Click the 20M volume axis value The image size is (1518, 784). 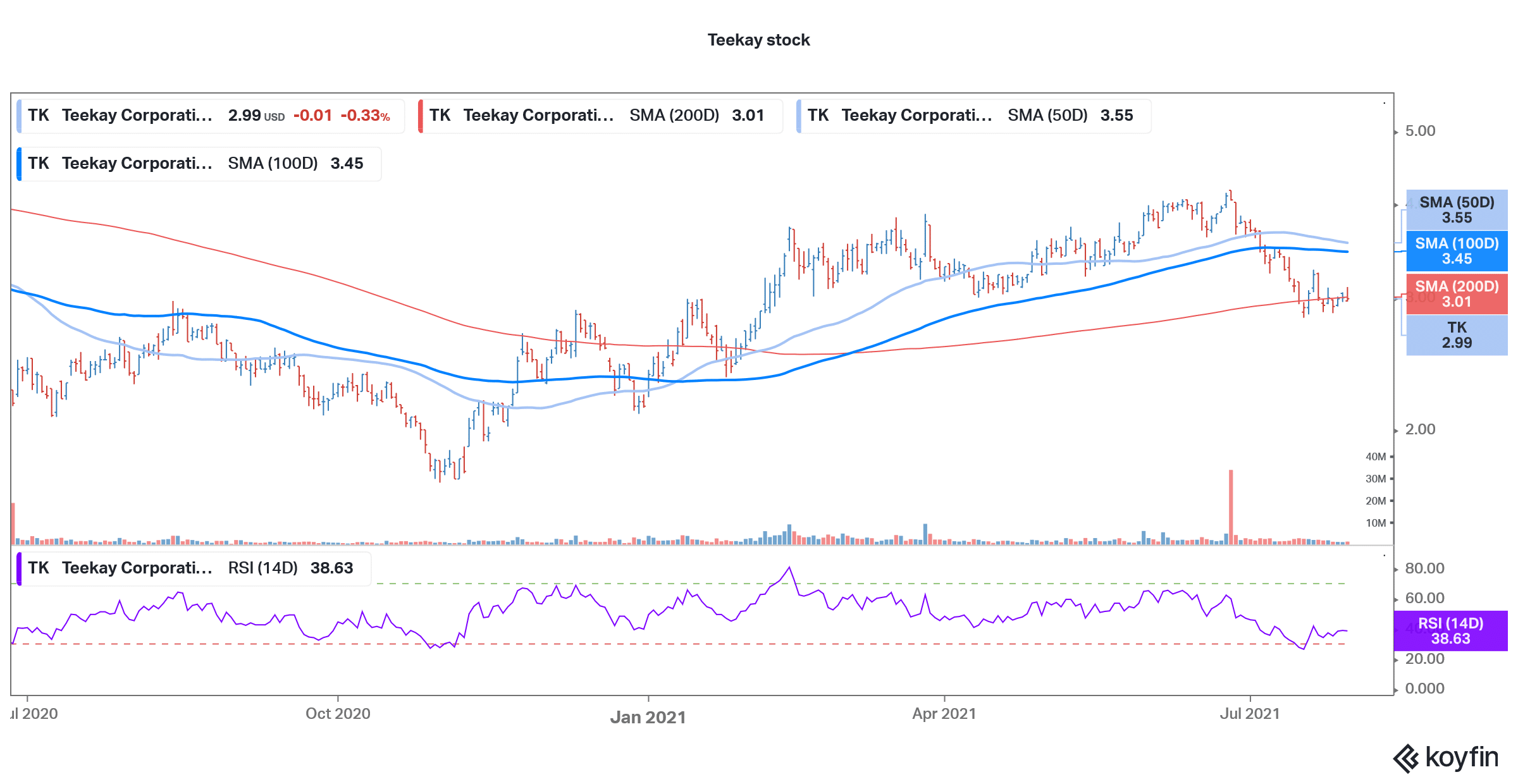[x=1376, y=501]
